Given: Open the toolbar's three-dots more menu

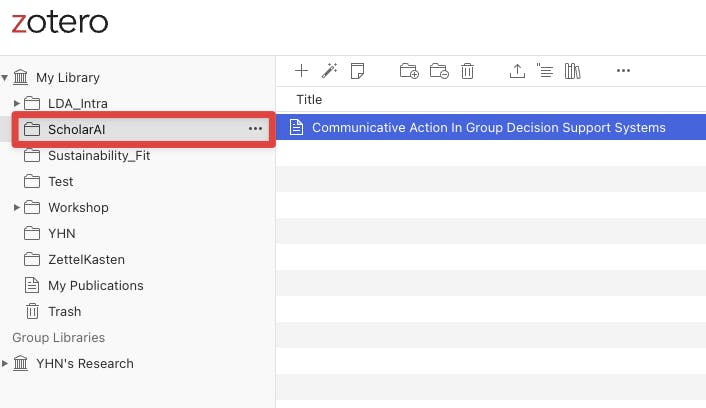Looking at the screenshot, I should pos(623,71).
